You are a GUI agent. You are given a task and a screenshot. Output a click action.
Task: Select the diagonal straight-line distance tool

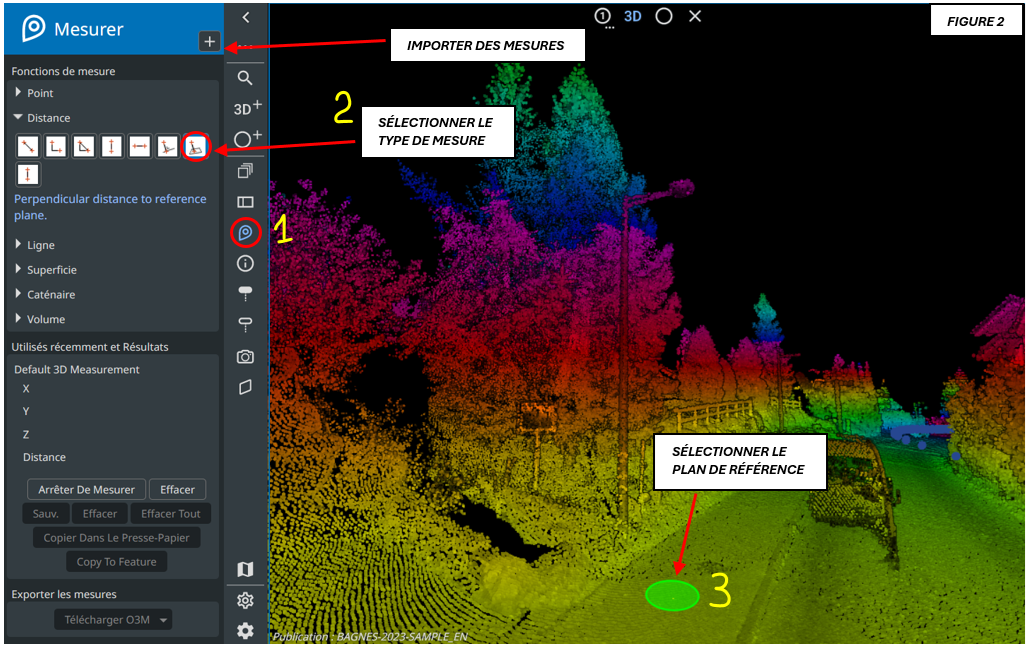click(x=28, y=146)
